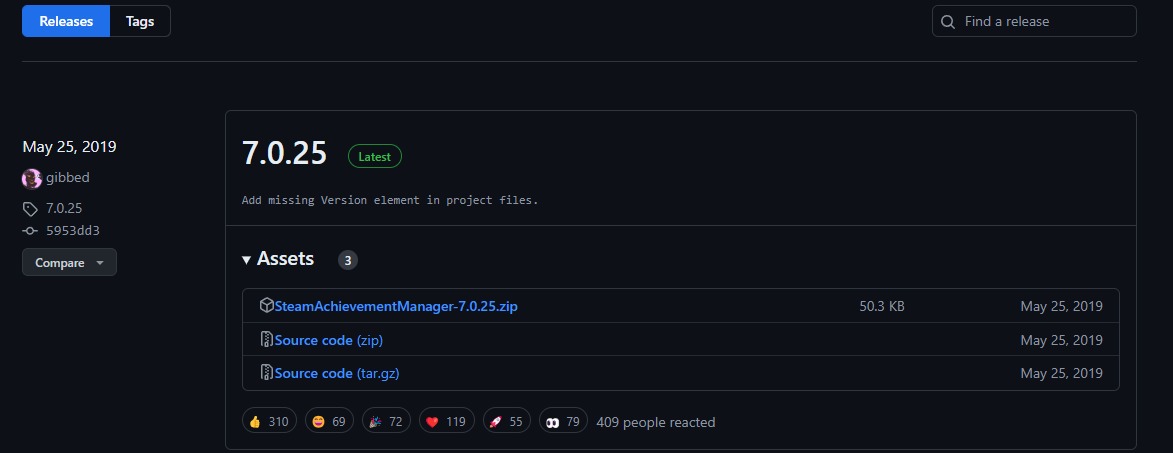Open the Compare dropdown
Viewport: 1173px width, 453px height.
click(70, 262)
